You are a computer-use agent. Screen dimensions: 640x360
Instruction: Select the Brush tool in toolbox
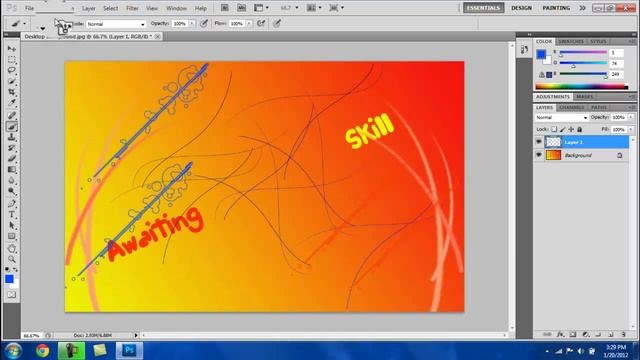pos(11,127)
